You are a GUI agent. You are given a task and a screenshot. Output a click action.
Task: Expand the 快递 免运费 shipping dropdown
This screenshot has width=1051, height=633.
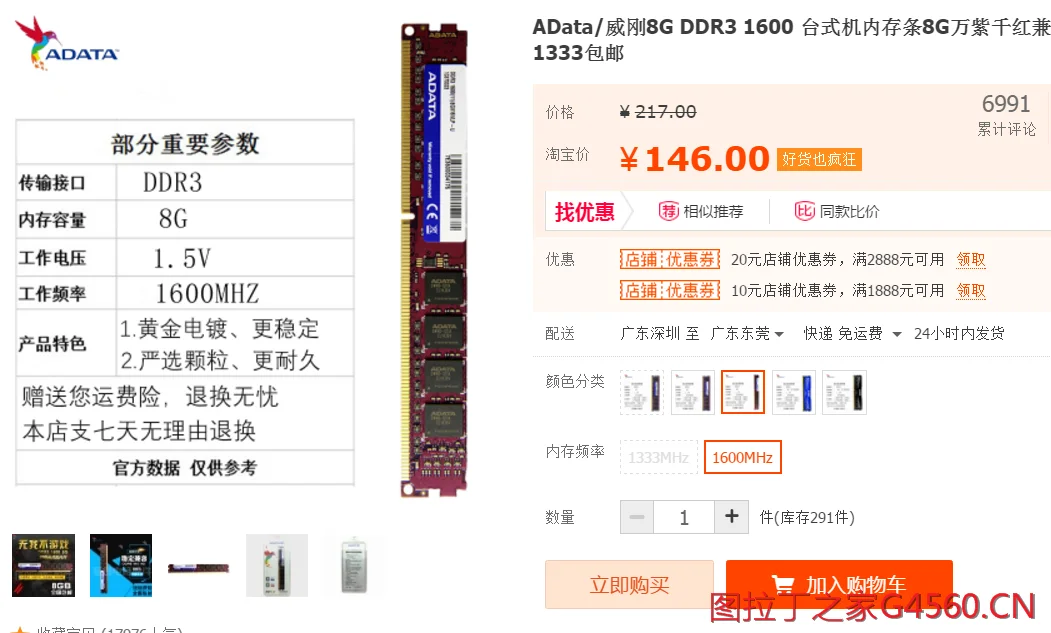point(852,333)
